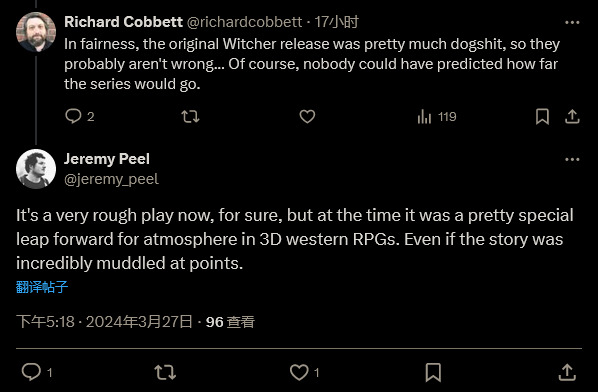Bookmark Jeremy Peel's tweet
This screenshot has width=598, height=392.
pyautogui.click(x=433, y=372)
